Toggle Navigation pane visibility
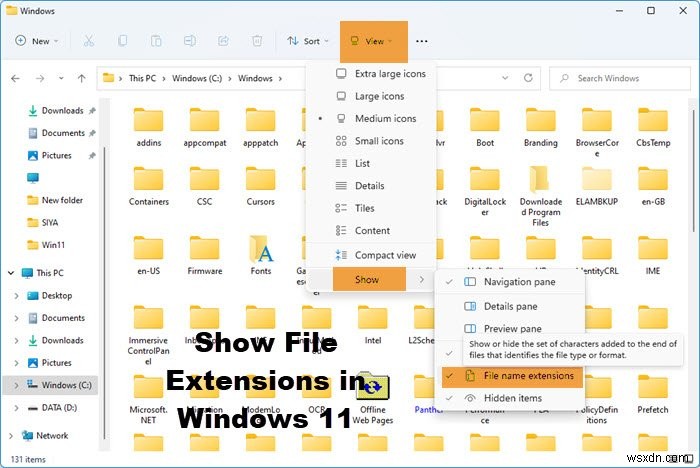Screen dimensions: 700x468 (510, 282)
